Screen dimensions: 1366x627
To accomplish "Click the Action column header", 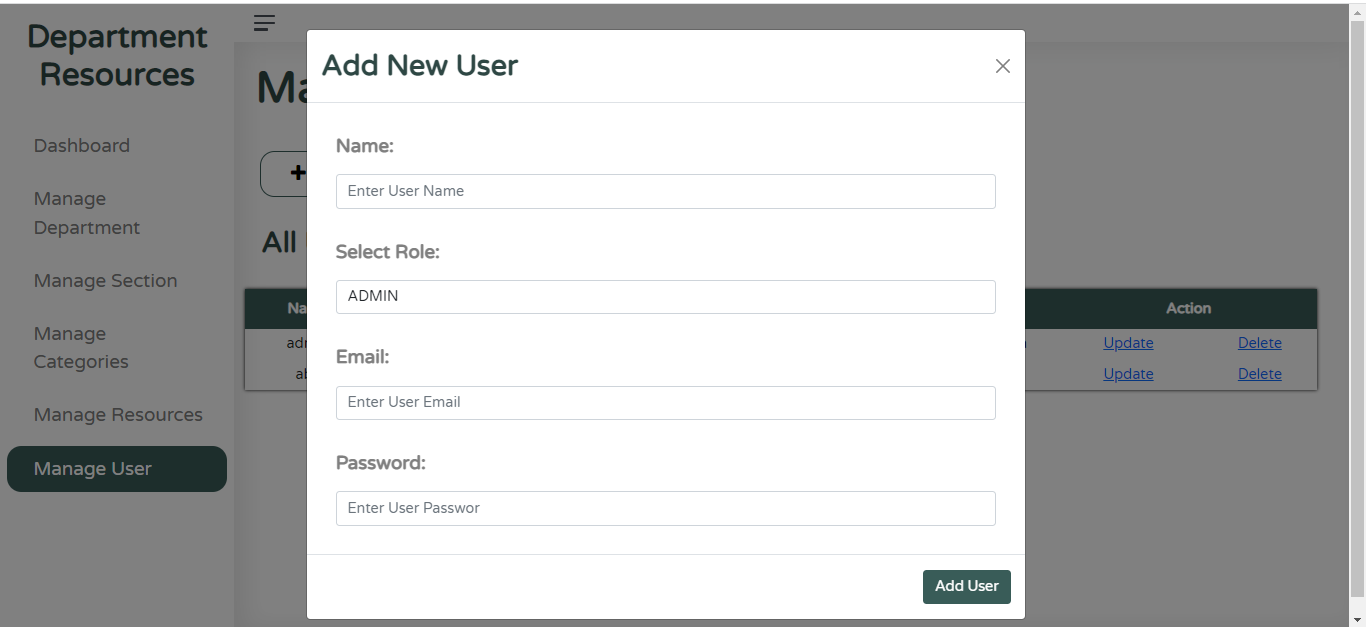I will [1188, 308].
